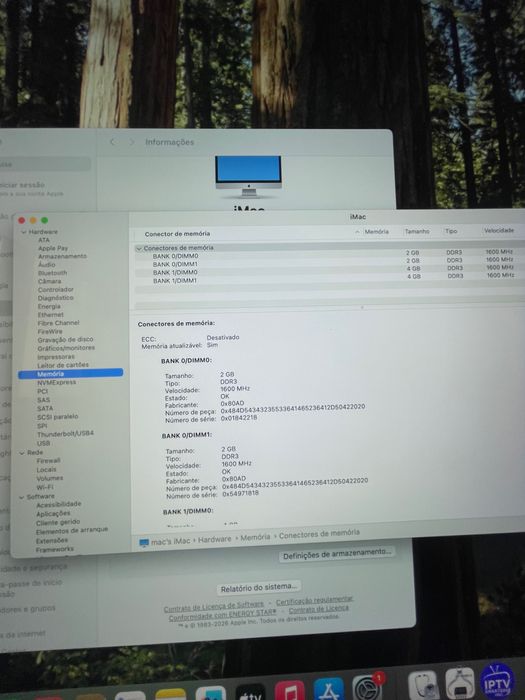This screenshot has height=700, width=525.
Task: Select Câmara in the sidebar
Action: pos(49,281)
